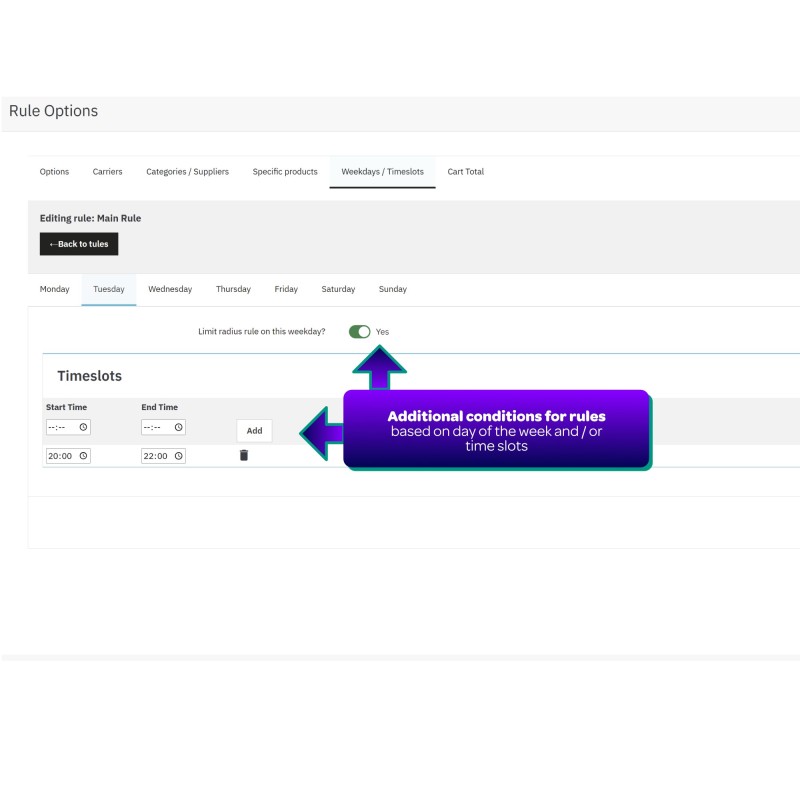Screen dimensions: 800x800
Task: Edit the 20:00 start time field
Action: click(68, 456)
